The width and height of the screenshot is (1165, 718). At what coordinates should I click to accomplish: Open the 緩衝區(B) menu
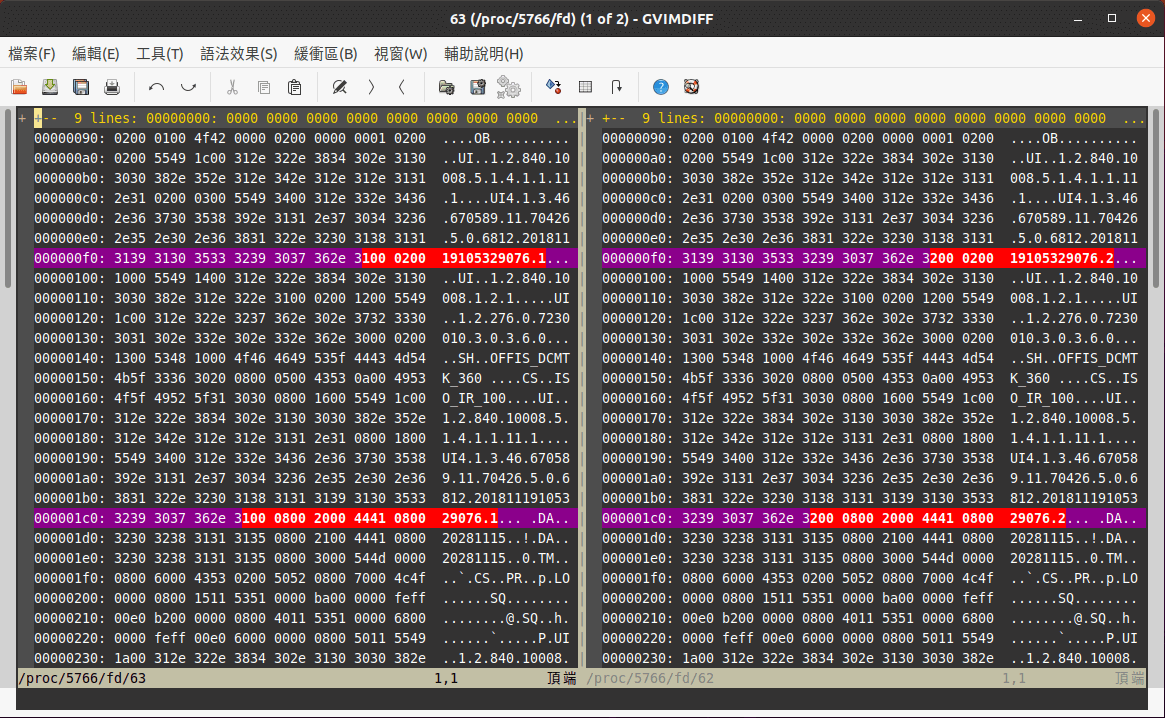tap(325, 54)
